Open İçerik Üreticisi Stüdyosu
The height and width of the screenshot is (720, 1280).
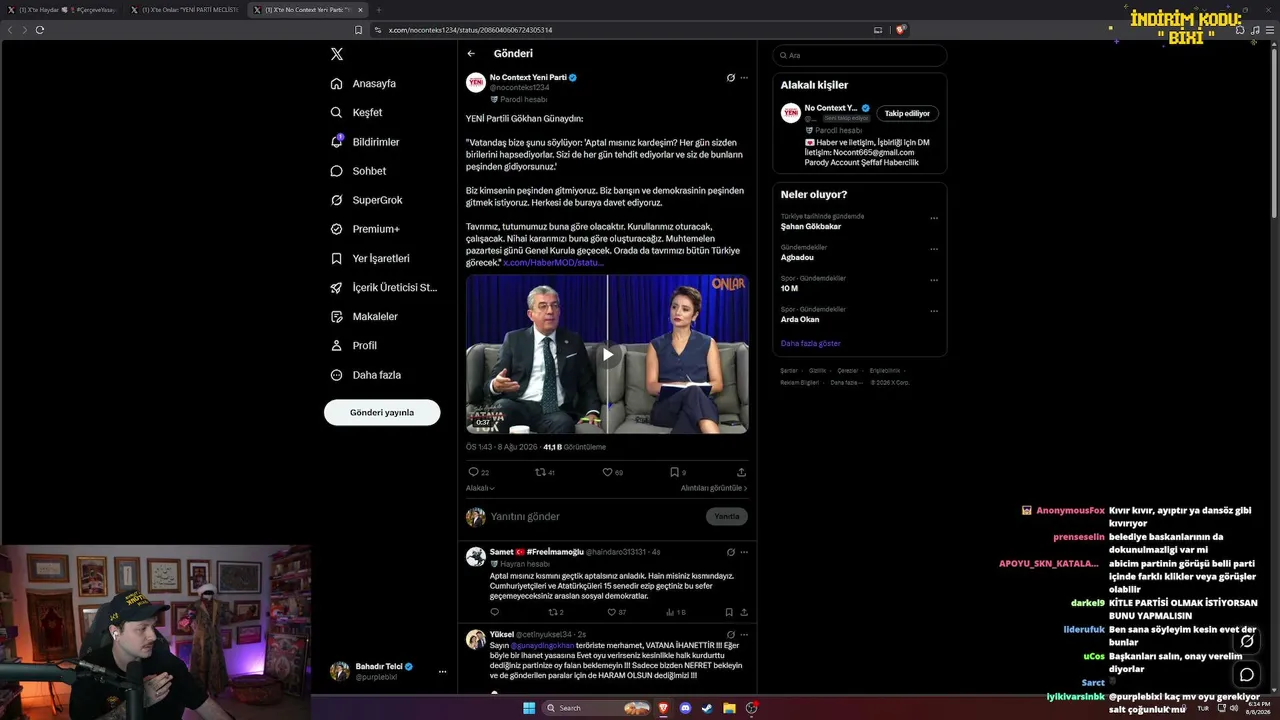pyautogui.click(x=384, y=287)
